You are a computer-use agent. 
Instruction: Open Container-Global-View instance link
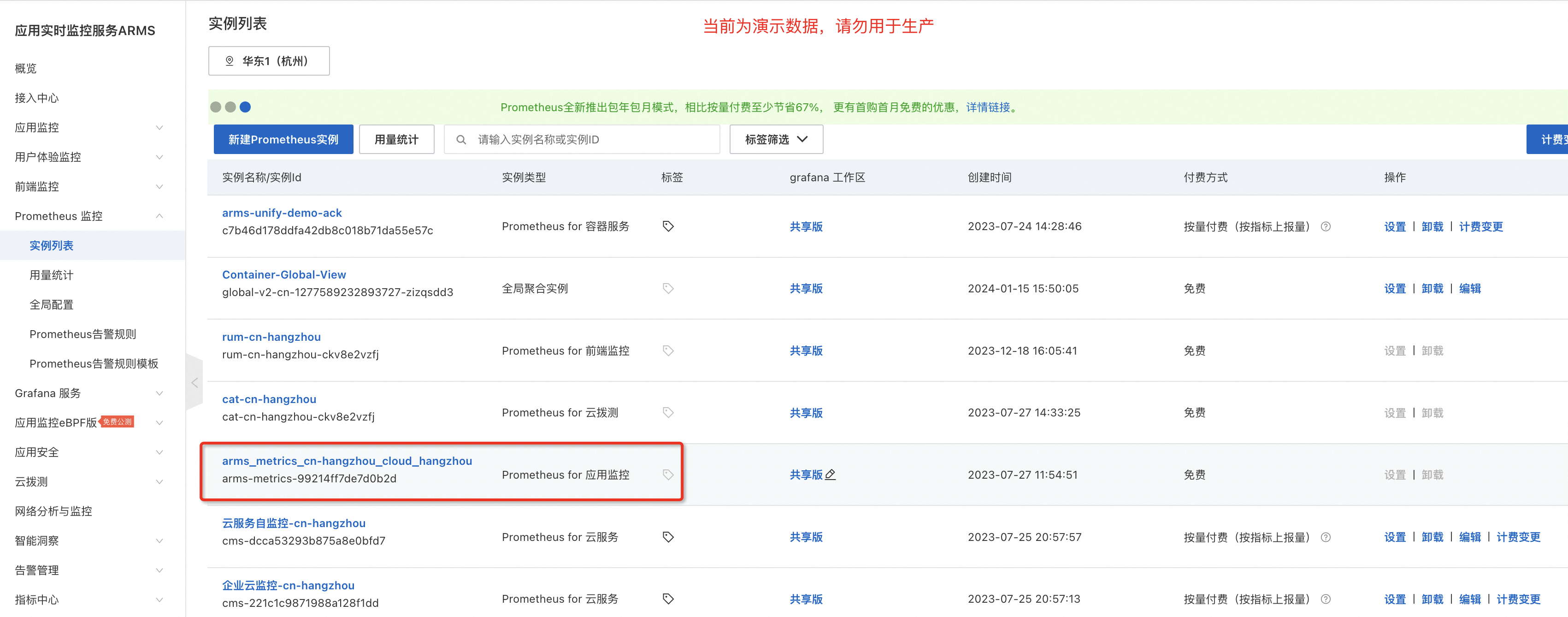point(284,275)
